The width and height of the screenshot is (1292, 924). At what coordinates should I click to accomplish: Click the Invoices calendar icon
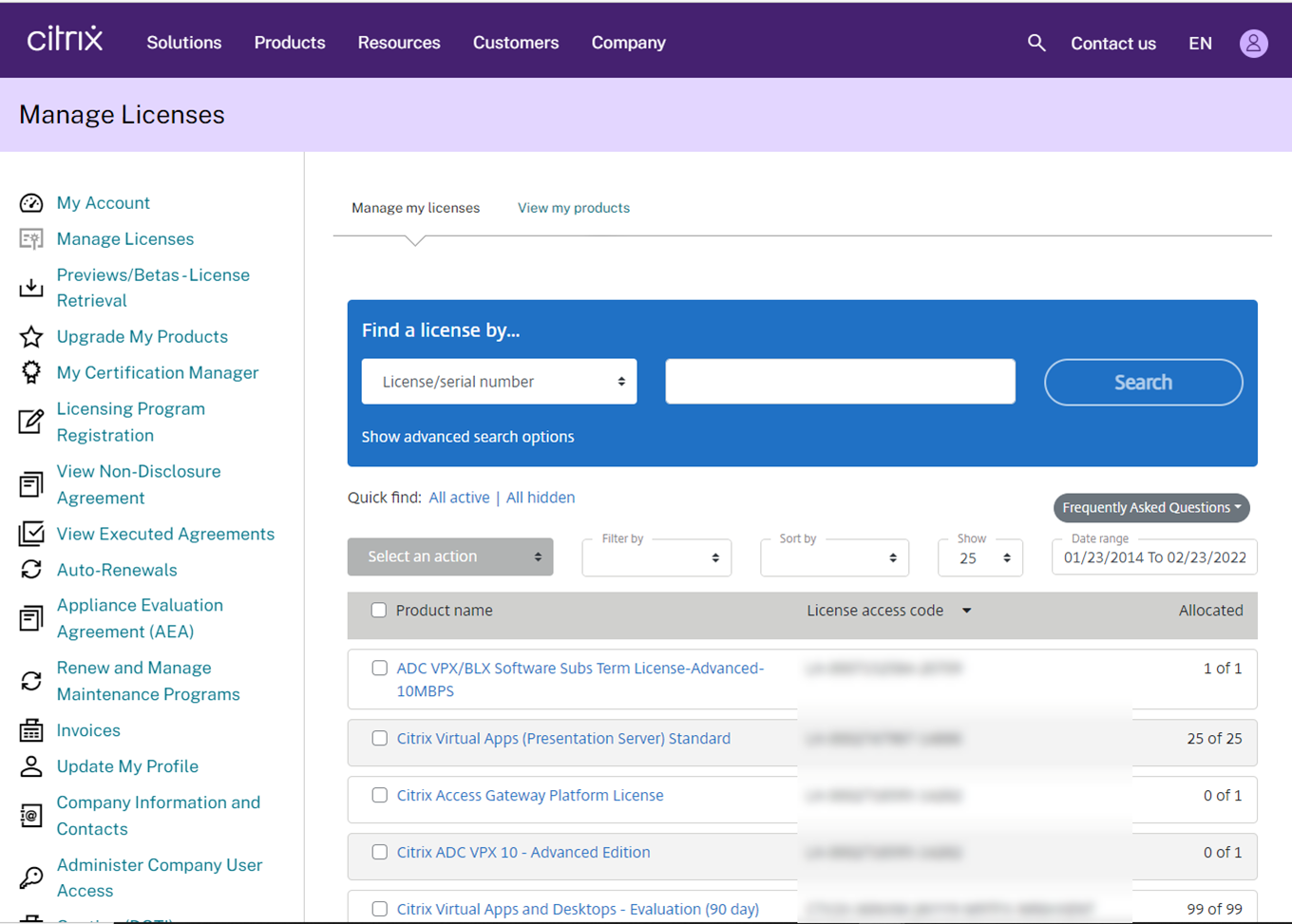31,730
